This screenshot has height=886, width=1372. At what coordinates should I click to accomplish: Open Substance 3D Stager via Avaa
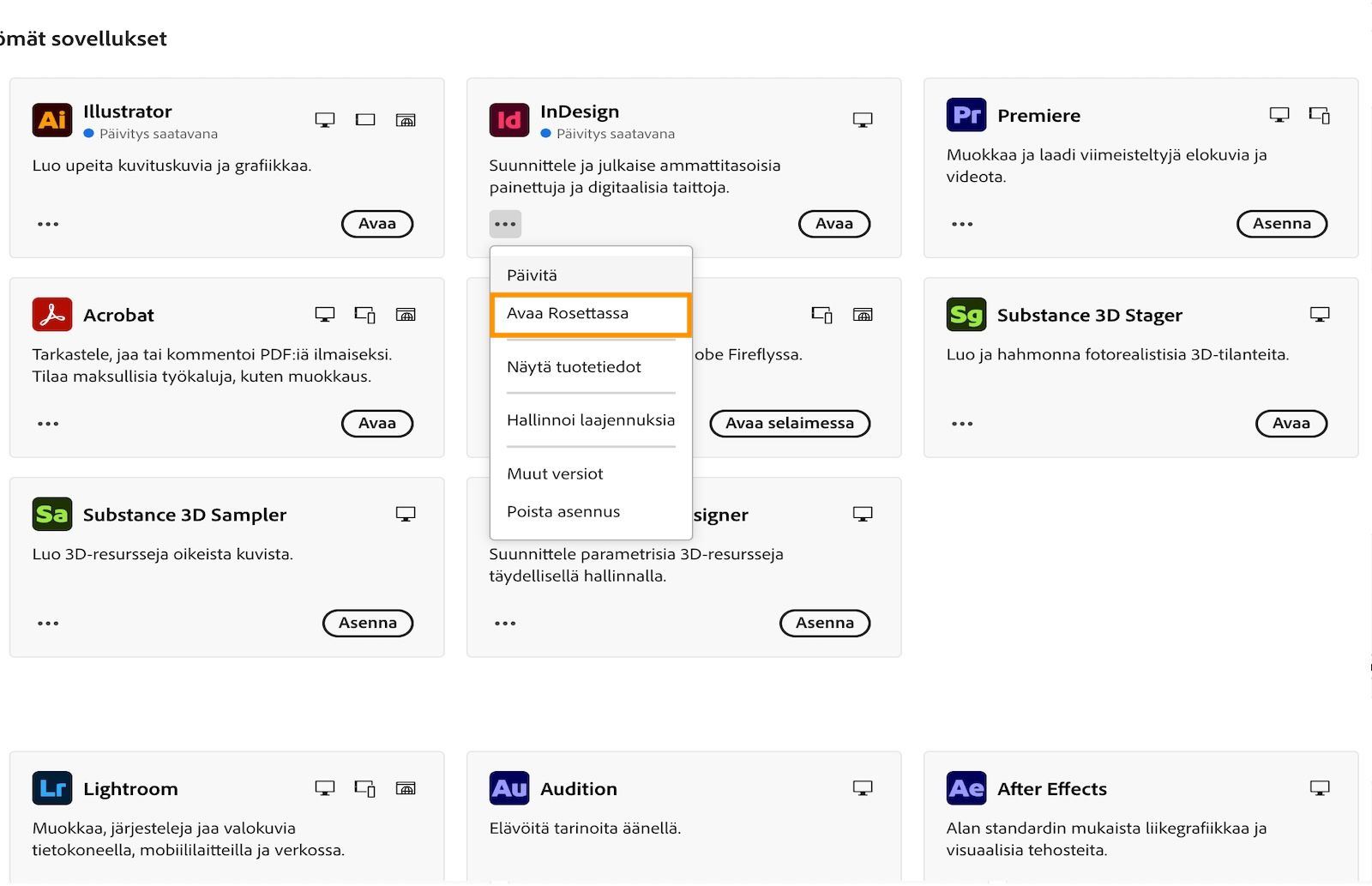(1291, 424)
